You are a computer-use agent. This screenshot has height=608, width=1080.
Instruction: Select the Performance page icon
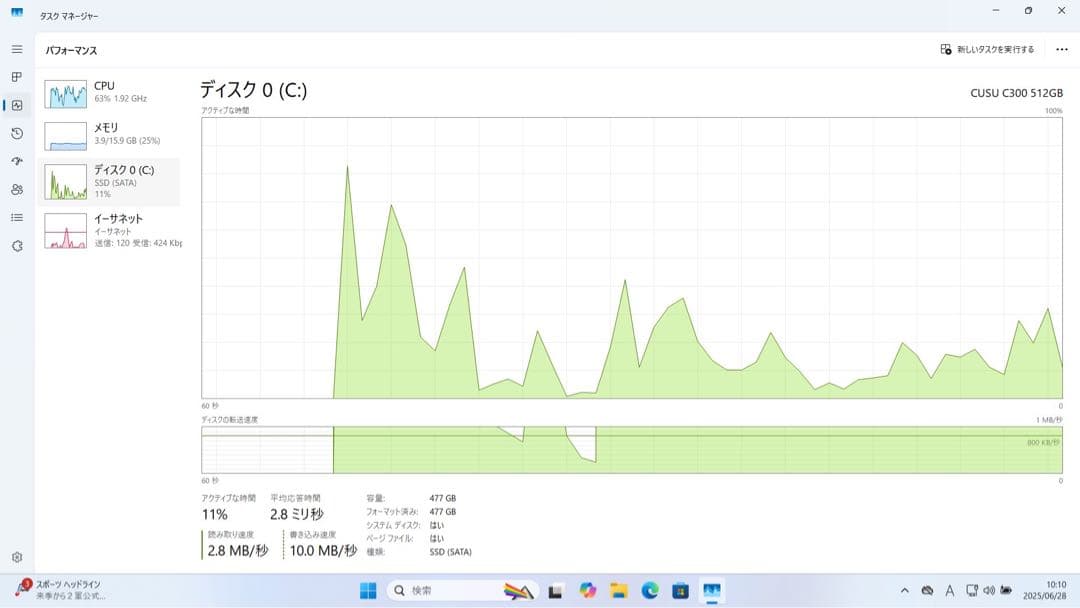point(17,105)
